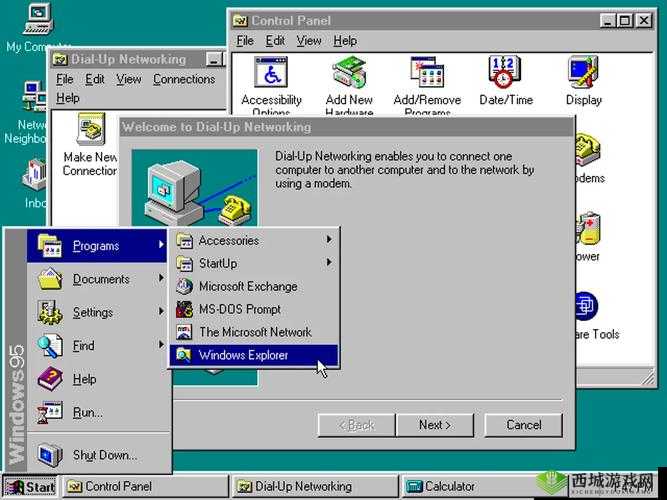The image size is (667, 500).
Task: Choose Shut Down... label in Start menu
Action: tap(105, 455)
